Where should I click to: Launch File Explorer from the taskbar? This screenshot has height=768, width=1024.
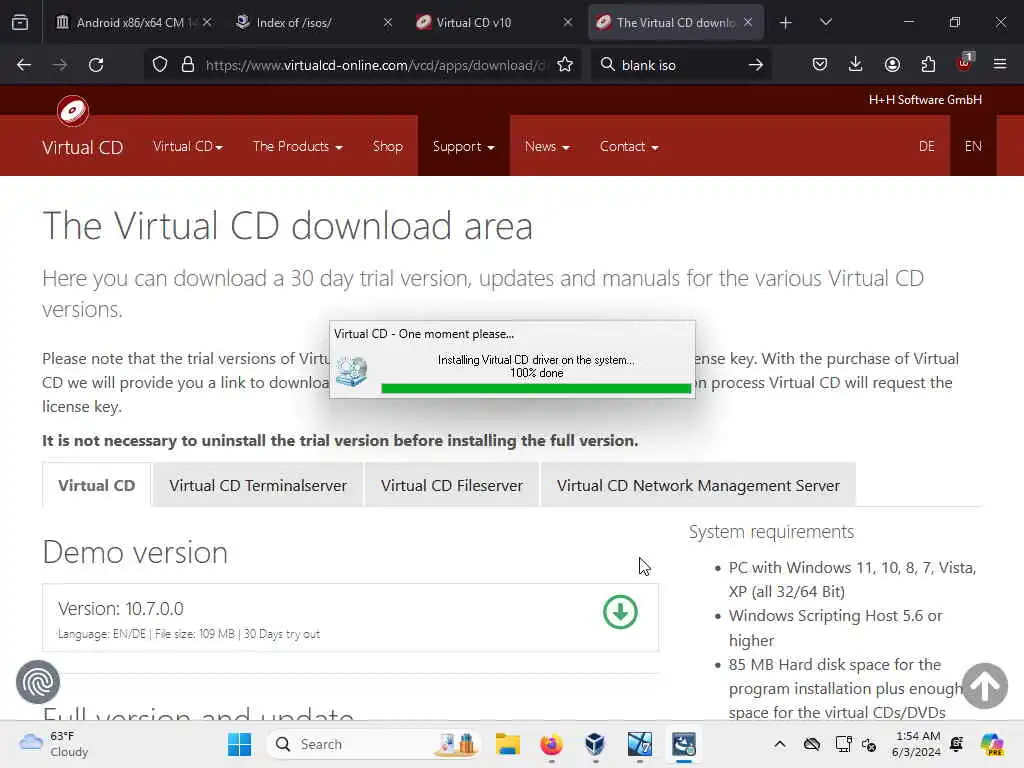[x=507, y=744]
